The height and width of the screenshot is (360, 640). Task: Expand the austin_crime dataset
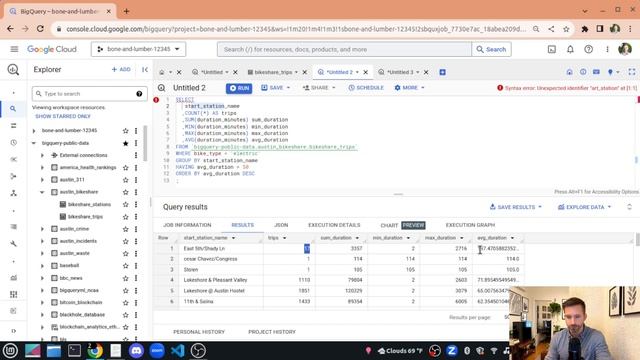[x=42, y=229]
